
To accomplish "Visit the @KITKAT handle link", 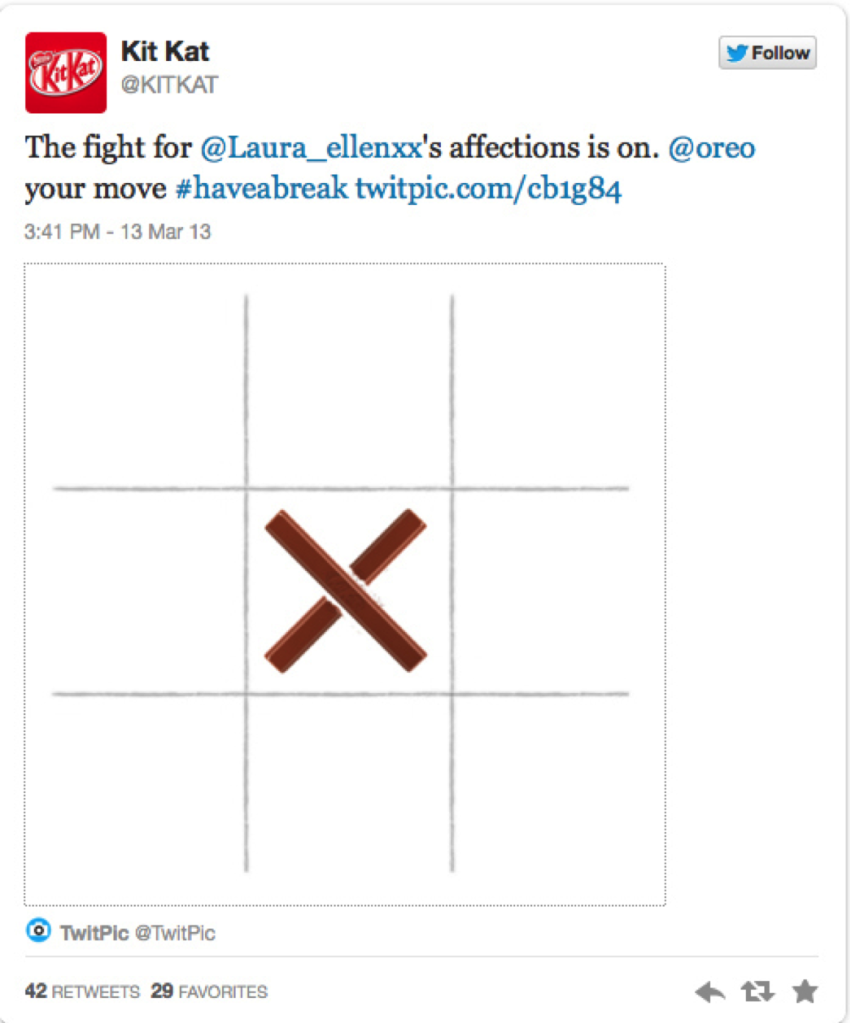I will [x=169, y=85].
